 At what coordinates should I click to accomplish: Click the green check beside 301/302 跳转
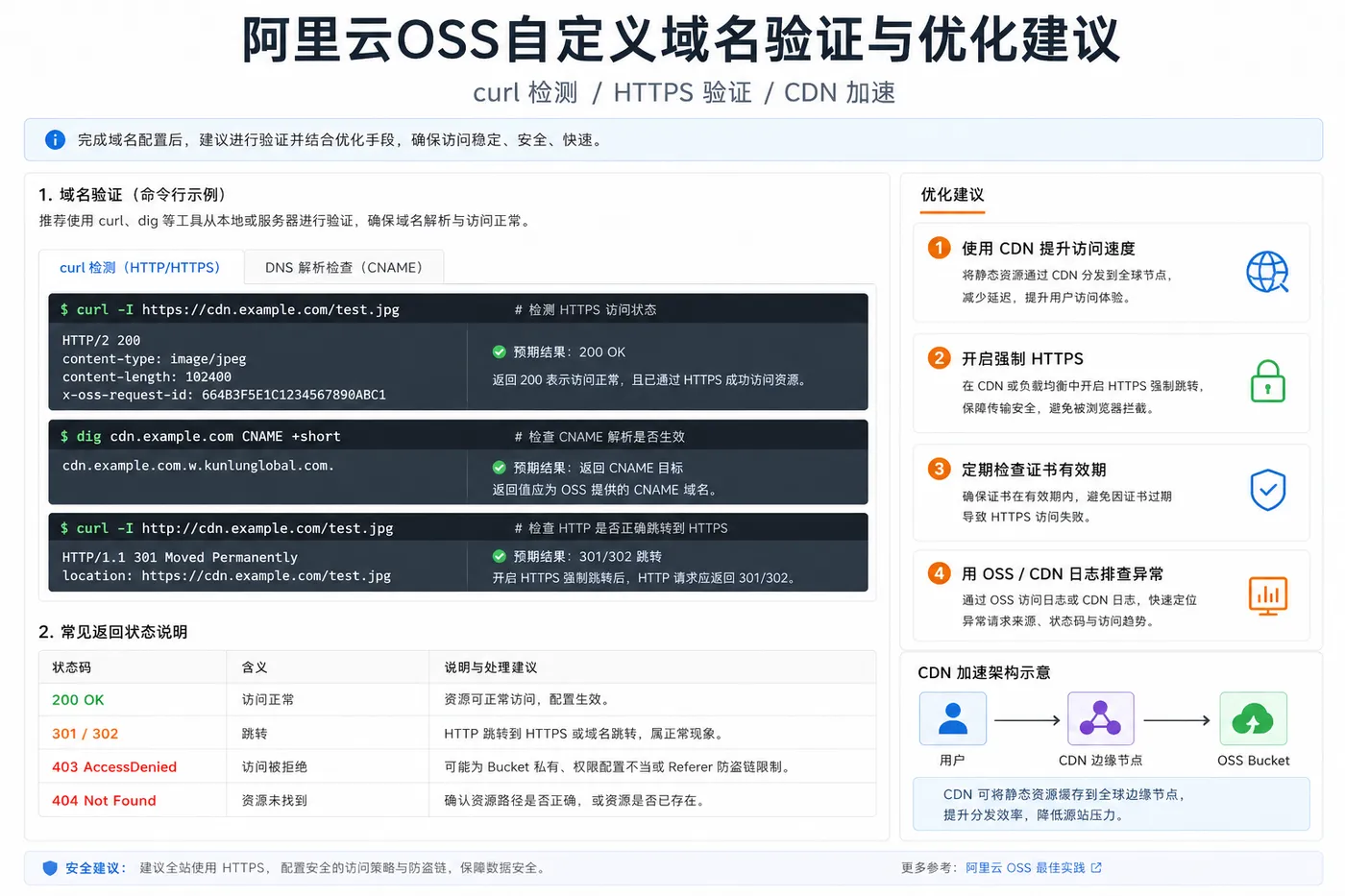pos(500,556)
